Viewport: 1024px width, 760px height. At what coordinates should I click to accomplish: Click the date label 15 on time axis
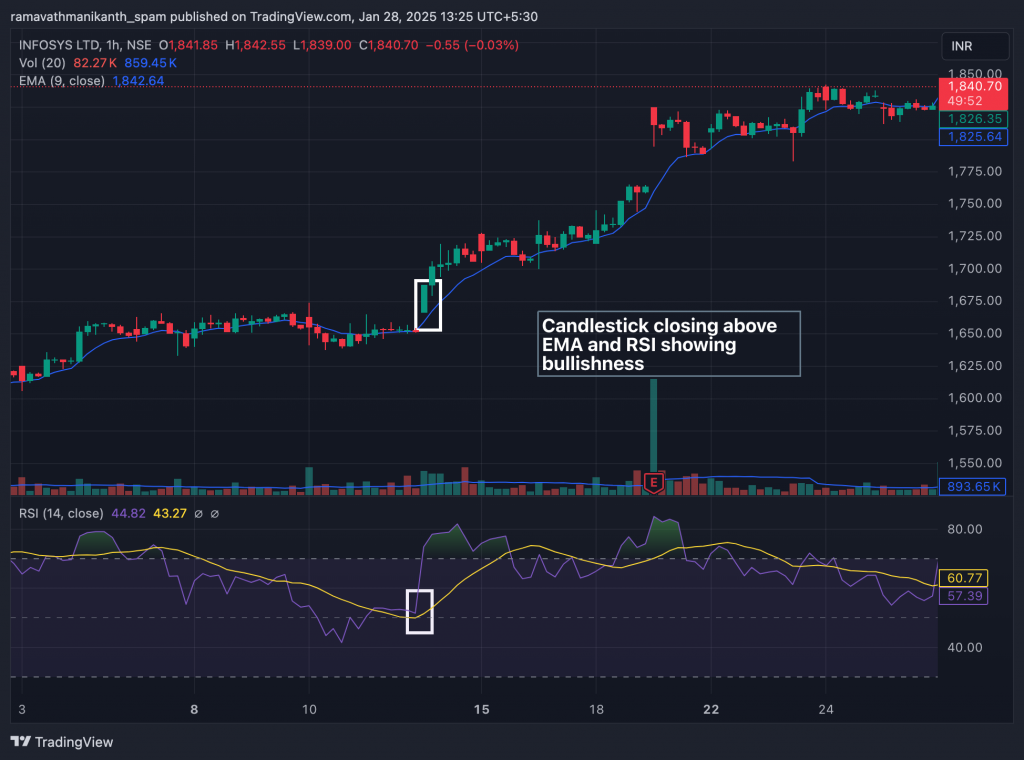point(481,709)
